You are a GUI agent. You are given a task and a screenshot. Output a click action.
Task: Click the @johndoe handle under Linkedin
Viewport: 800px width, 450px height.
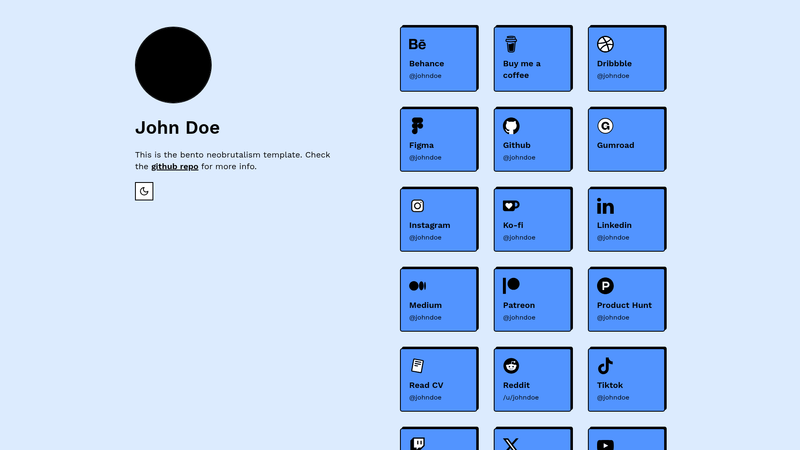[x=613, y=238]
